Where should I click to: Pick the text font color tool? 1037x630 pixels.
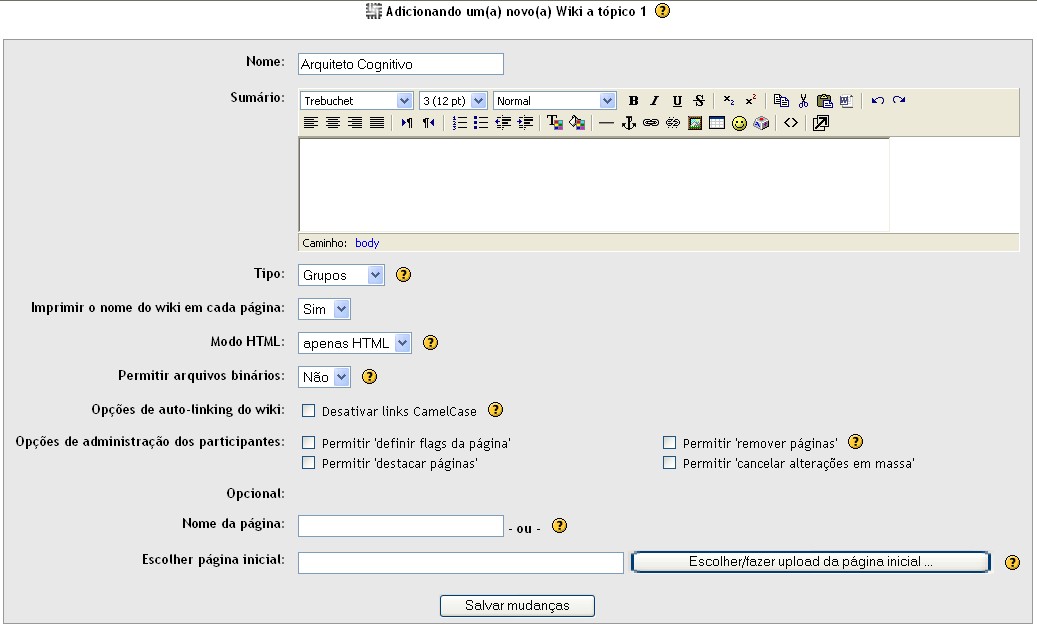pos(554,123)
